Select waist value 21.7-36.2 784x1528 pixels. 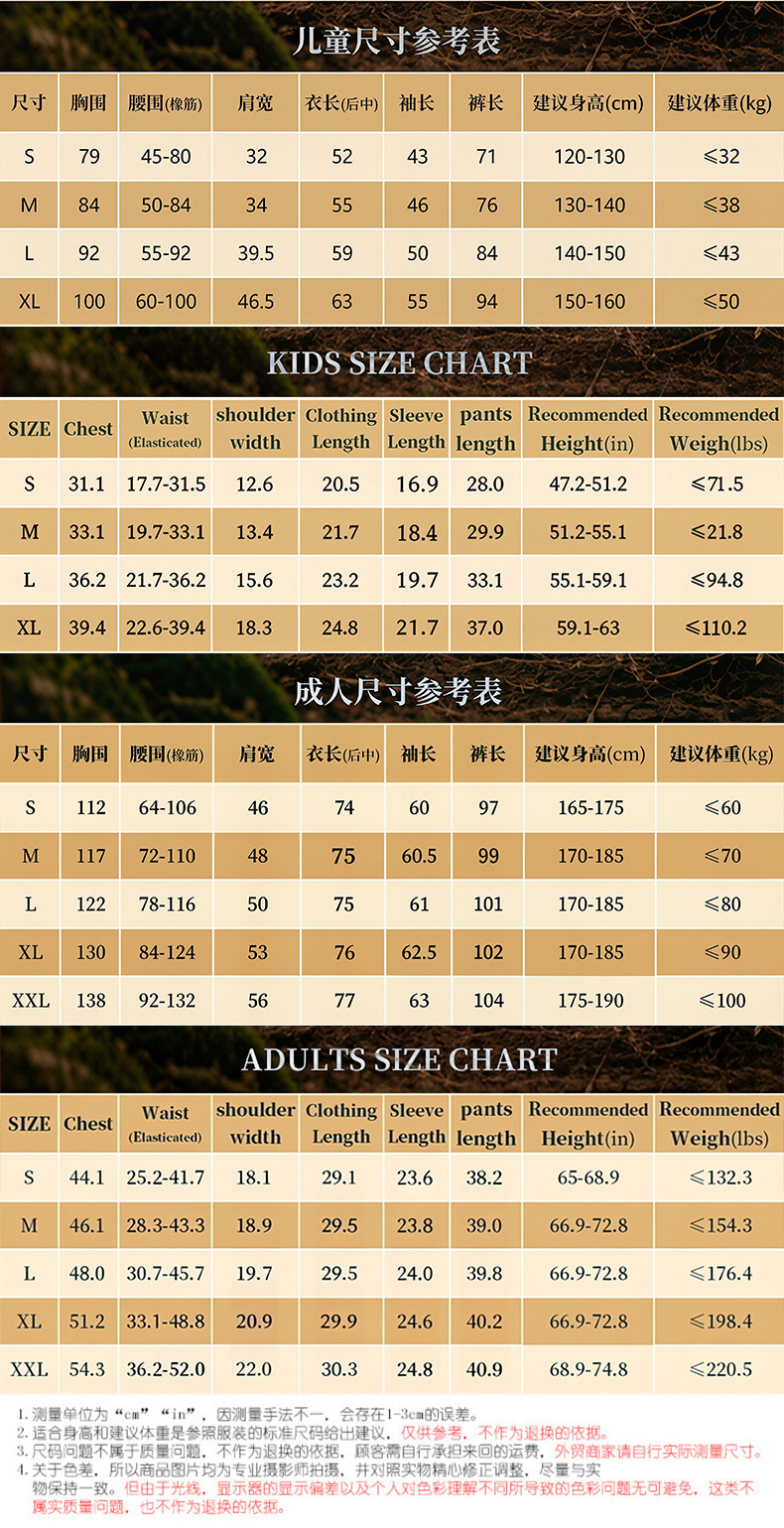click(166, 580)
